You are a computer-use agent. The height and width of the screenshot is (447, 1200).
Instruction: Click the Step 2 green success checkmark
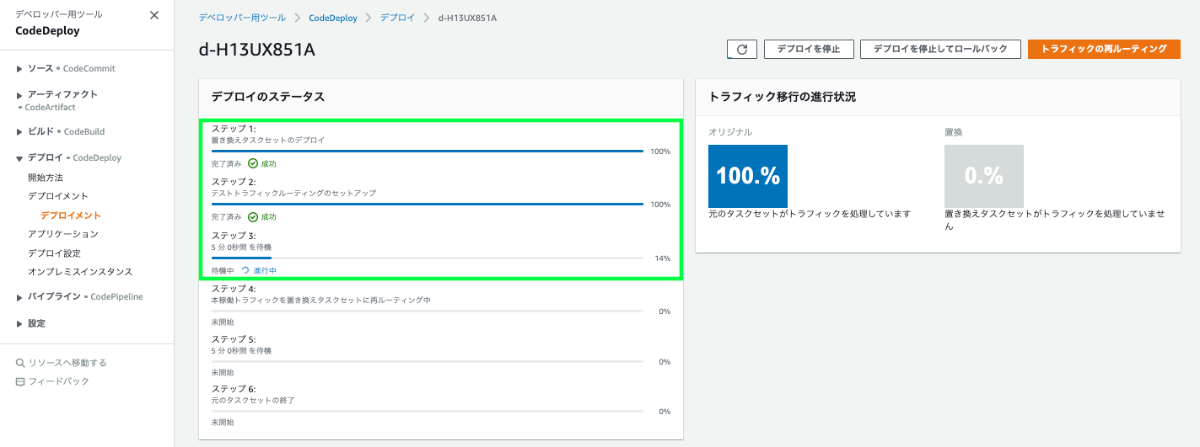pos(252,216)
